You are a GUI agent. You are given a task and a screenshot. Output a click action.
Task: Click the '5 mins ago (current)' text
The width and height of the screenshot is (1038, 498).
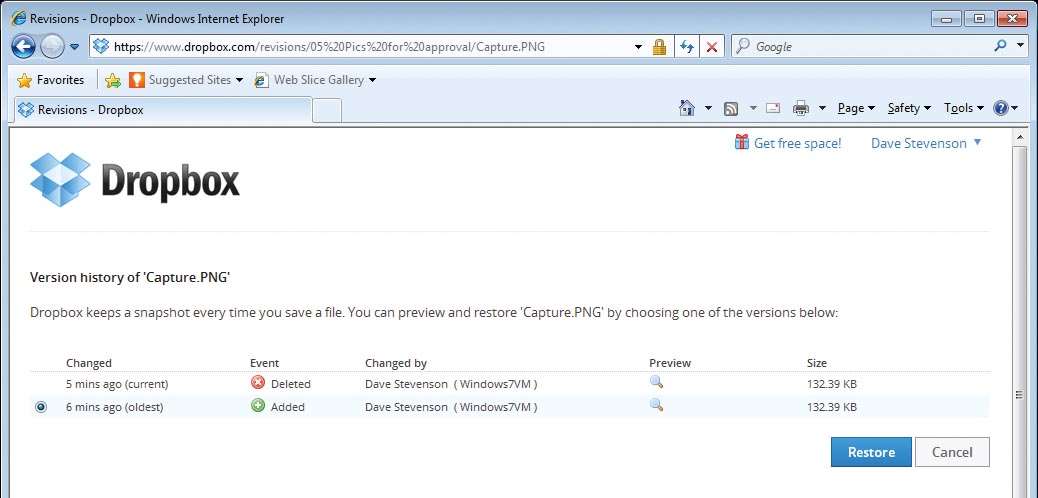(x=117, y=384)
